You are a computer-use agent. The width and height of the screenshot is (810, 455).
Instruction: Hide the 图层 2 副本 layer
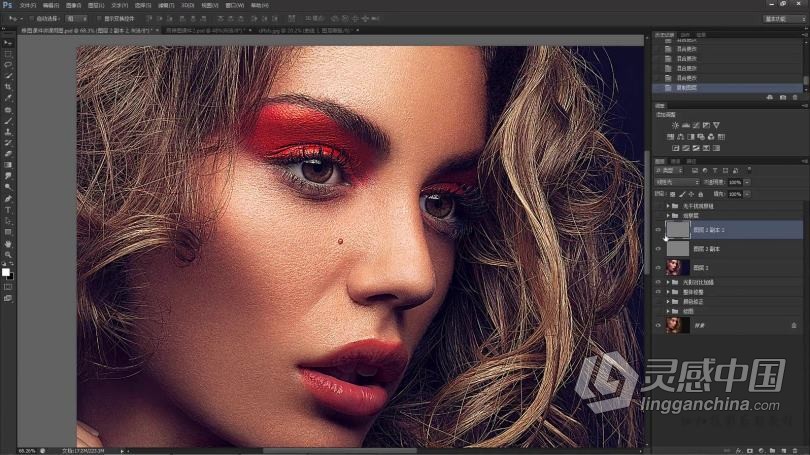coord(658,249)
